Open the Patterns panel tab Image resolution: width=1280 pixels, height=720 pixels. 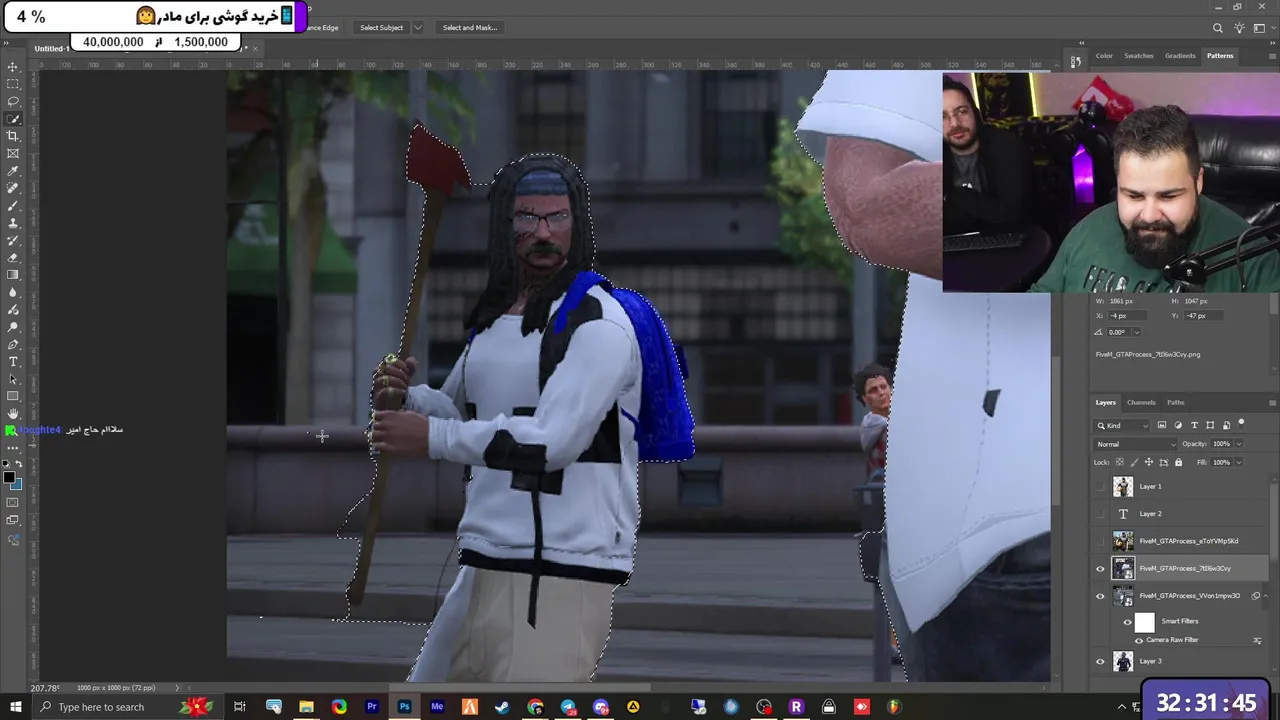pyautogui.click(x=1220, y=56)
